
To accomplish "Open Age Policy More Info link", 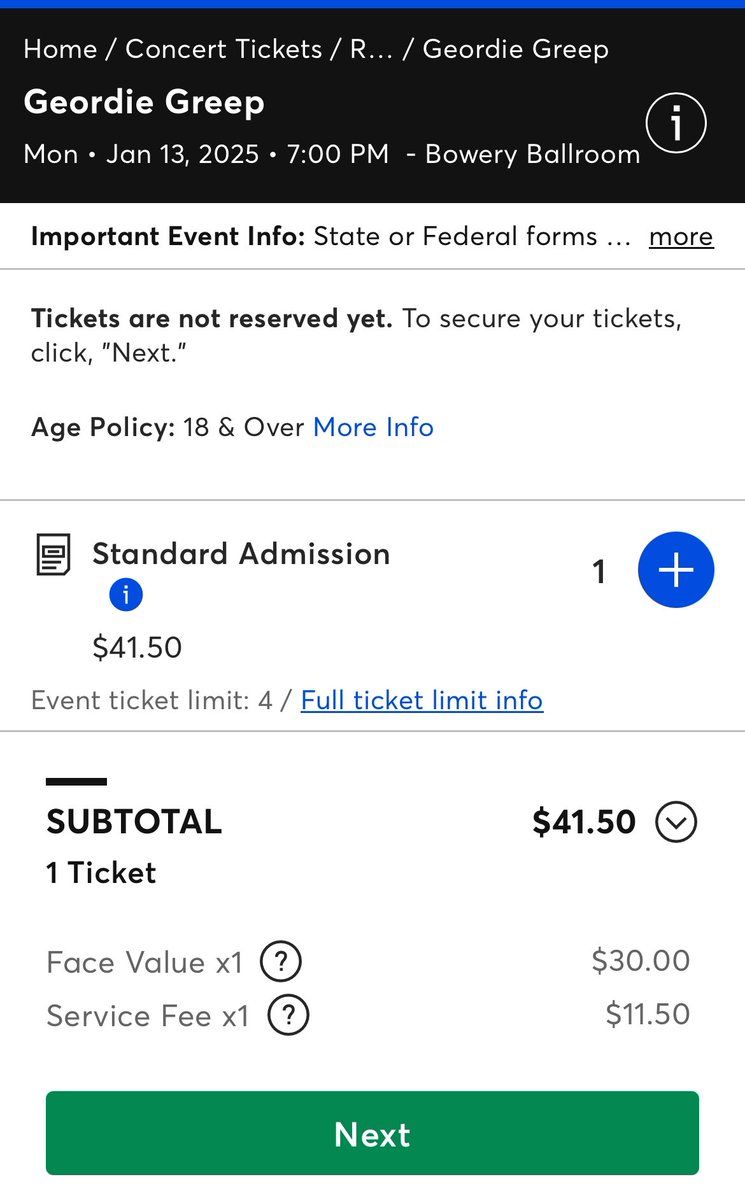I will (x=373, y=427).
